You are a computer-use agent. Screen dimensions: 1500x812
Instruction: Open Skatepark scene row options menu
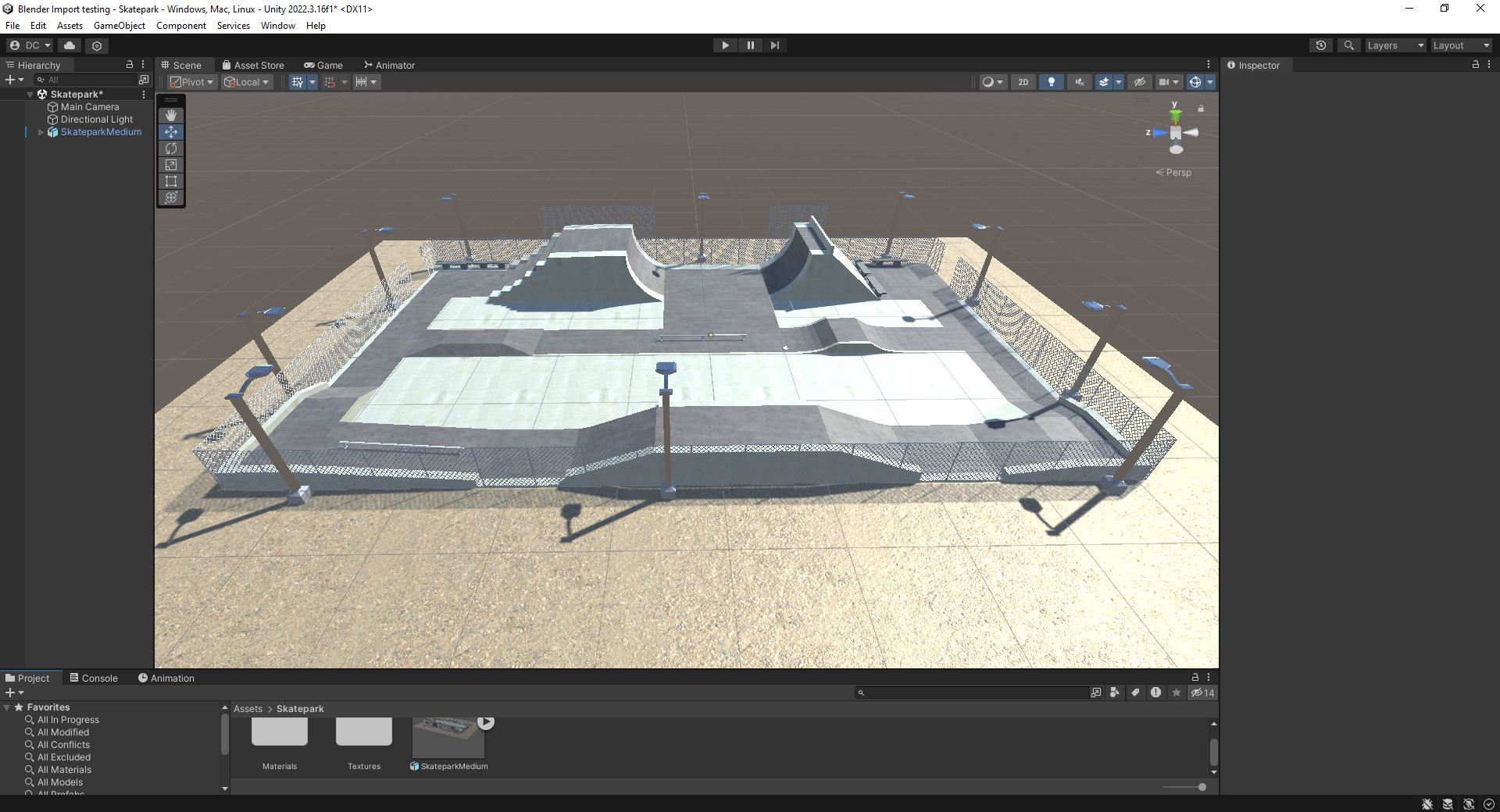click(144, 94)
